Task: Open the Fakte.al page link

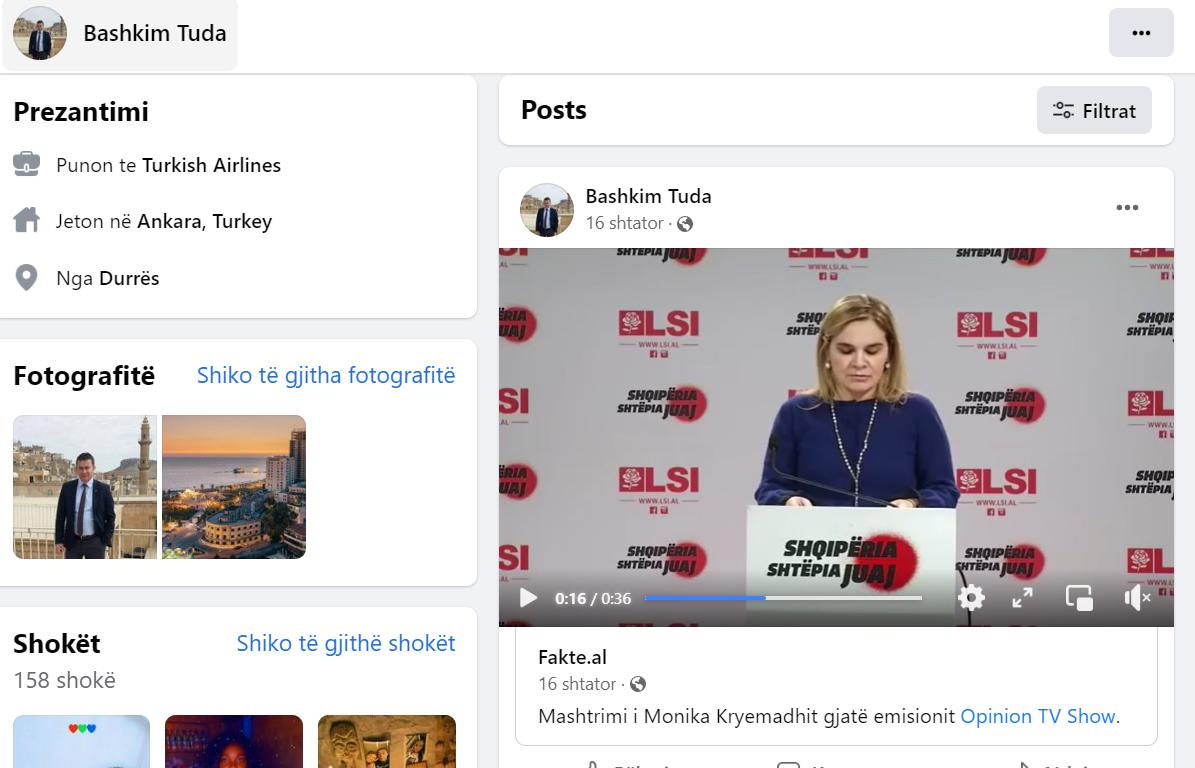Action: (x=572, y=657)
